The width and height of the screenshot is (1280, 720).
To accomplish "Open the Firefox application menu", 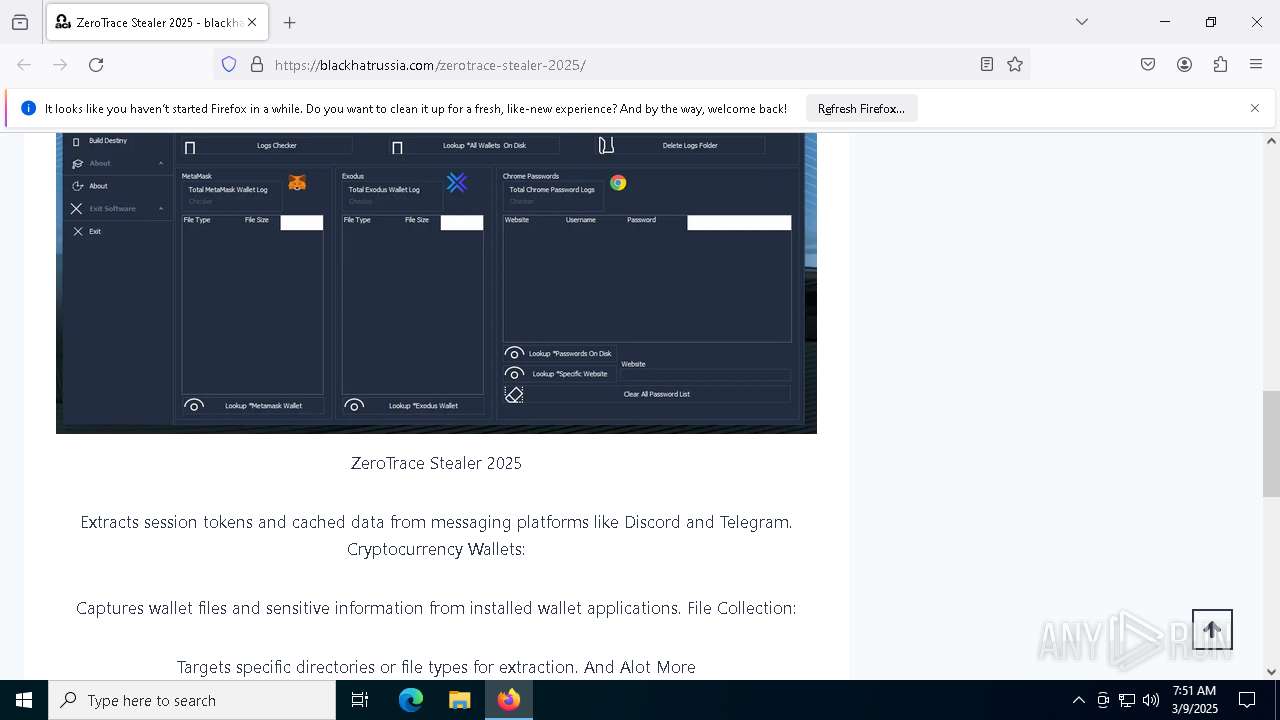I will point(1256,65).
